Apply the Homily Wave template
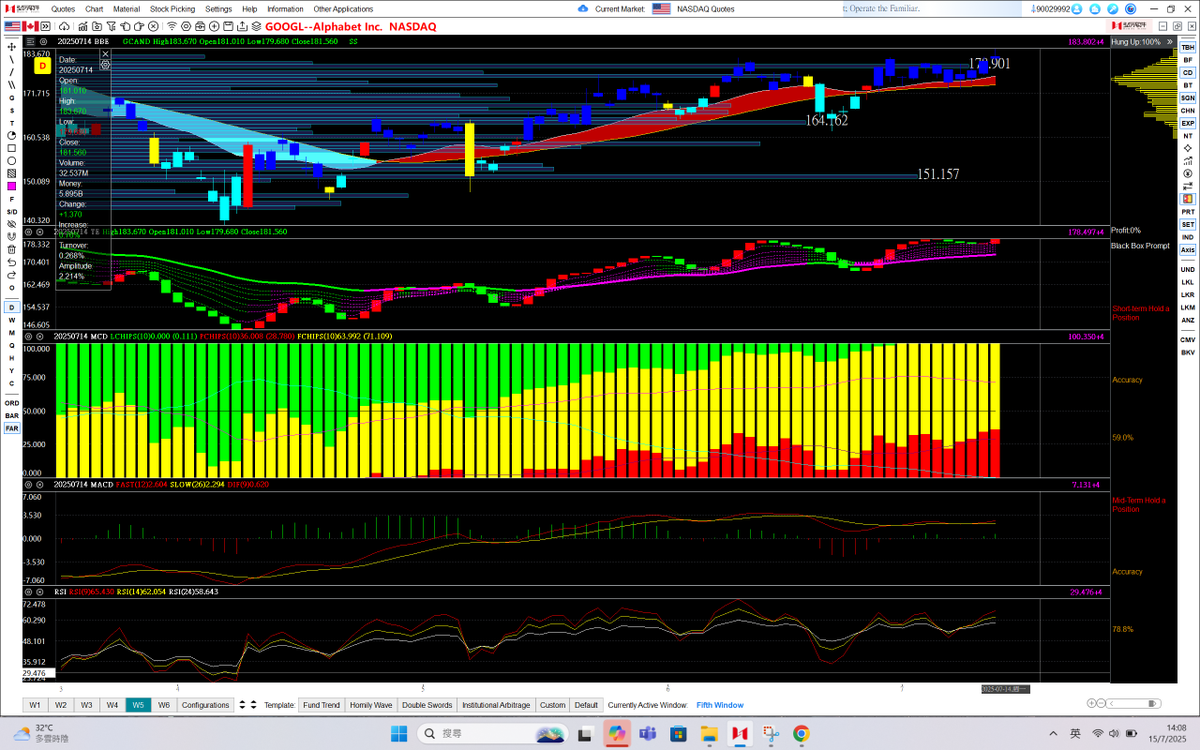 (x=371, y=705)
